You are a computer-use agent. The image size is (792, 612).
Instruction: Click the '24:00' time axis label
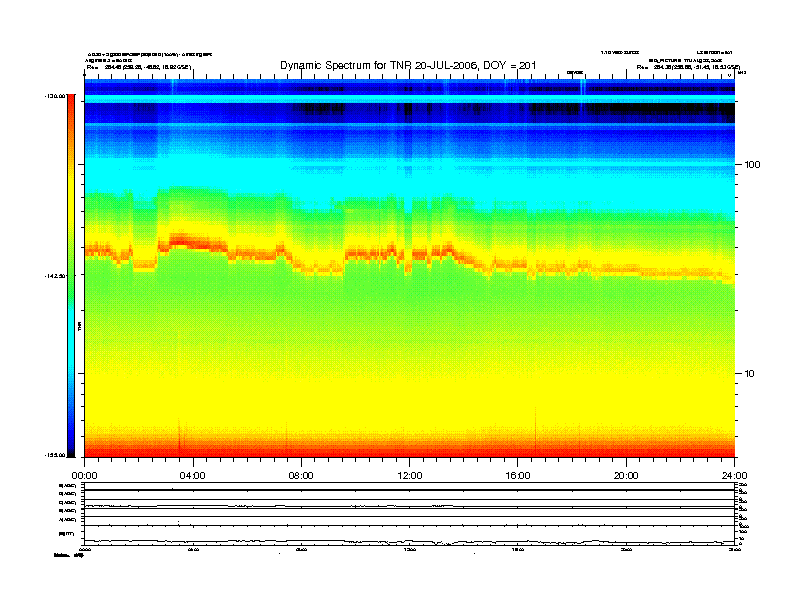[734, 476]
